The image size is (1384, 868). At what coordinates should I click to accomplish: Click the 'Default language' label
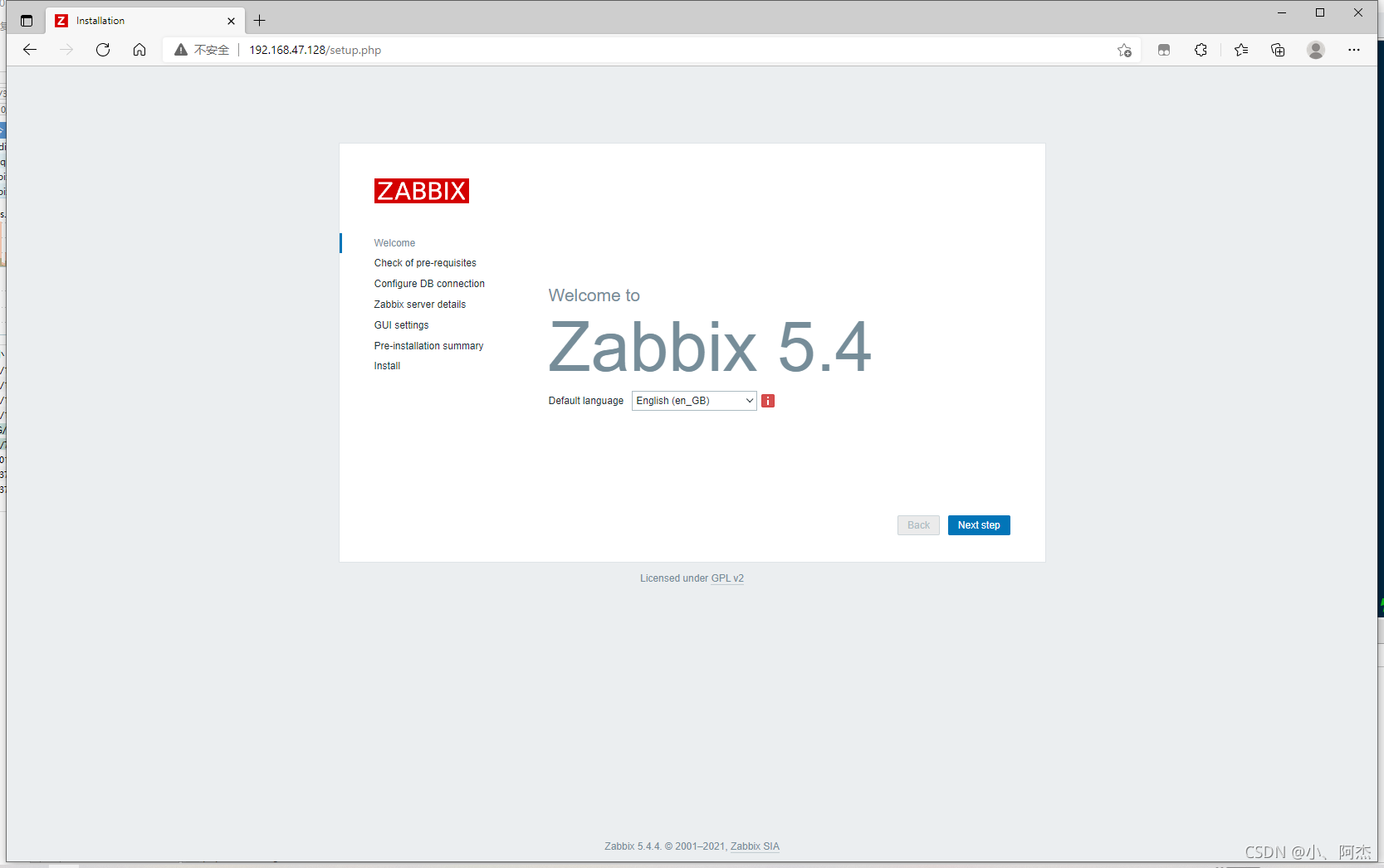[x=586, y=401]
